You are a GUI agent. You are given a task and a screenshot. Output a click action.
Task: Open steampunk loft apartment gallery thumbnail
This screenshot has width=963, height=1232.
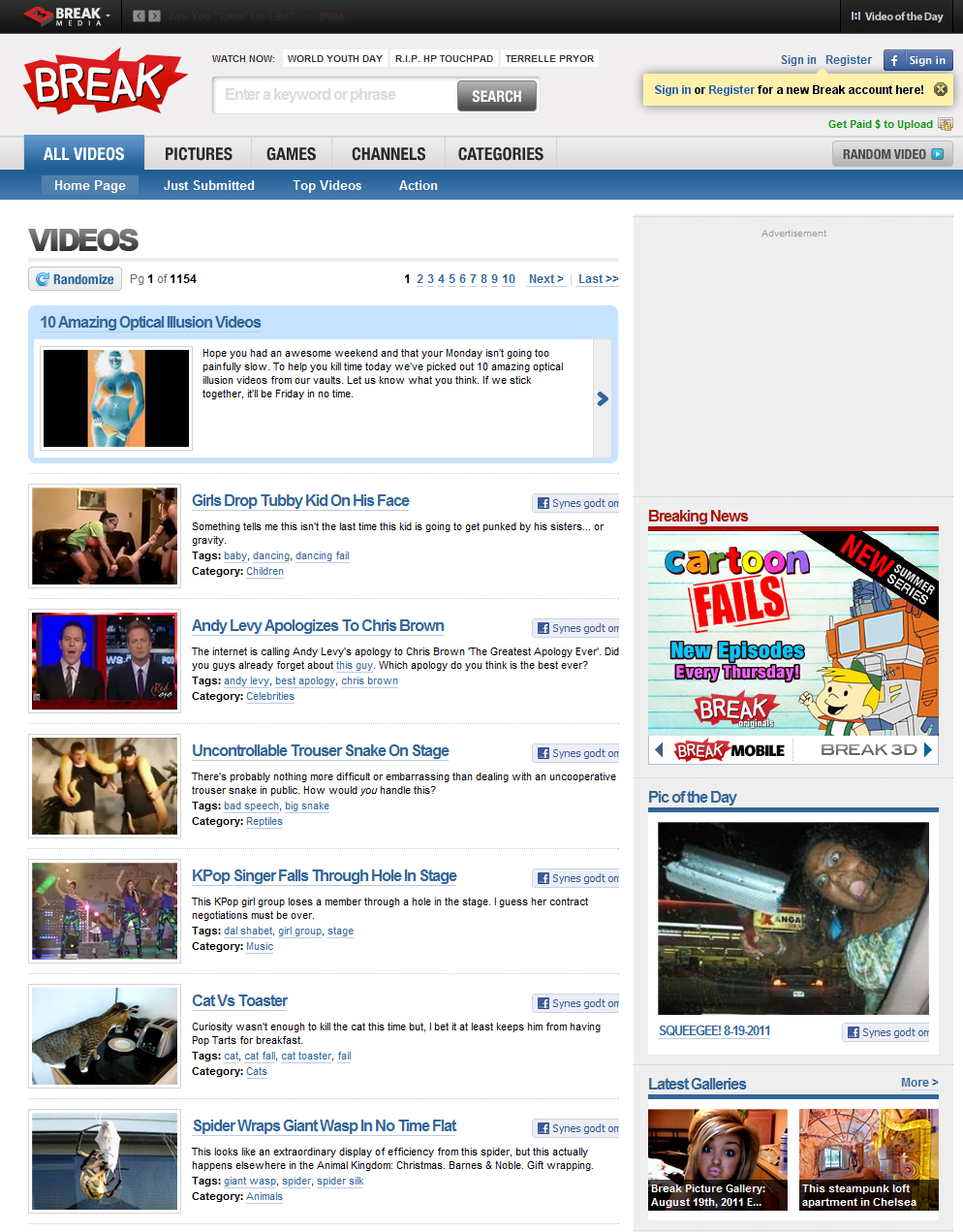869,1159
